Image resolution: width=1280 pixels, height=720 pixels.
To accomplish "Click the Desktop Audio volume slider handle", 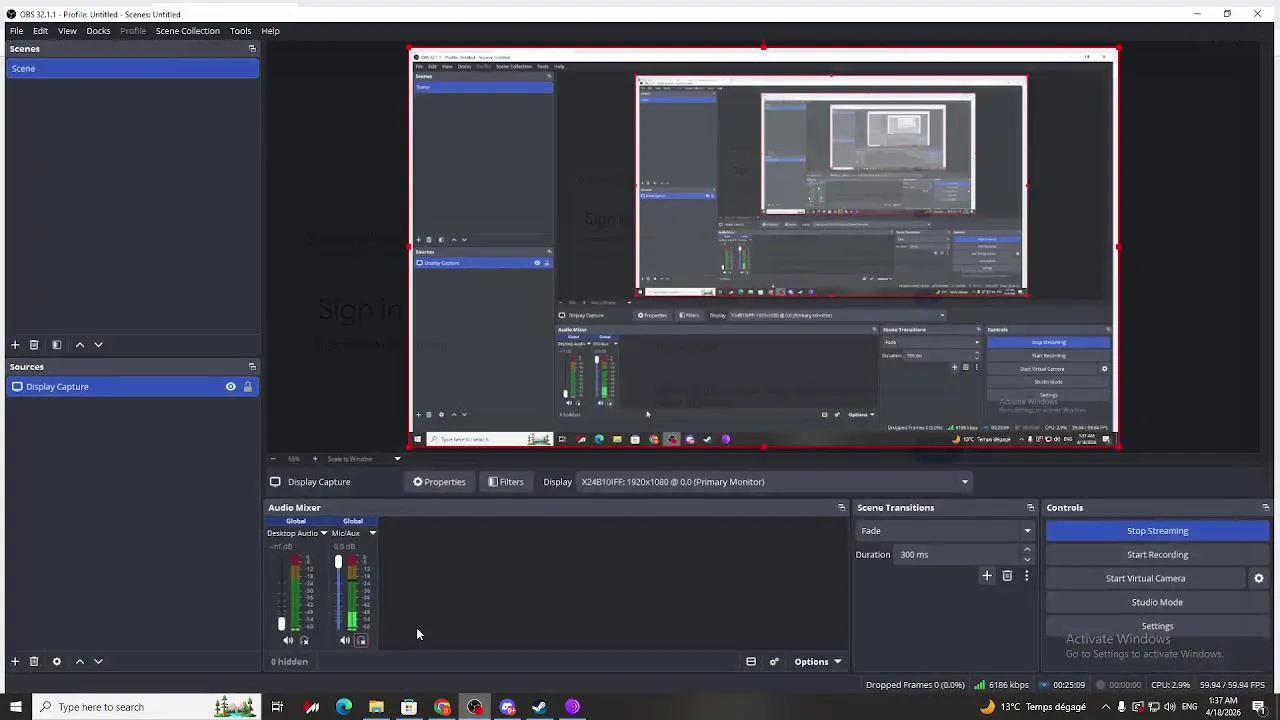I will coord(281,623).
